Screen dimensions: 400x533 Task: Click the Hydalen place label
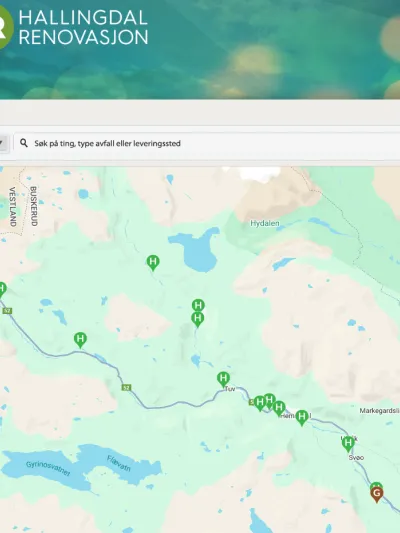(265, 223)
